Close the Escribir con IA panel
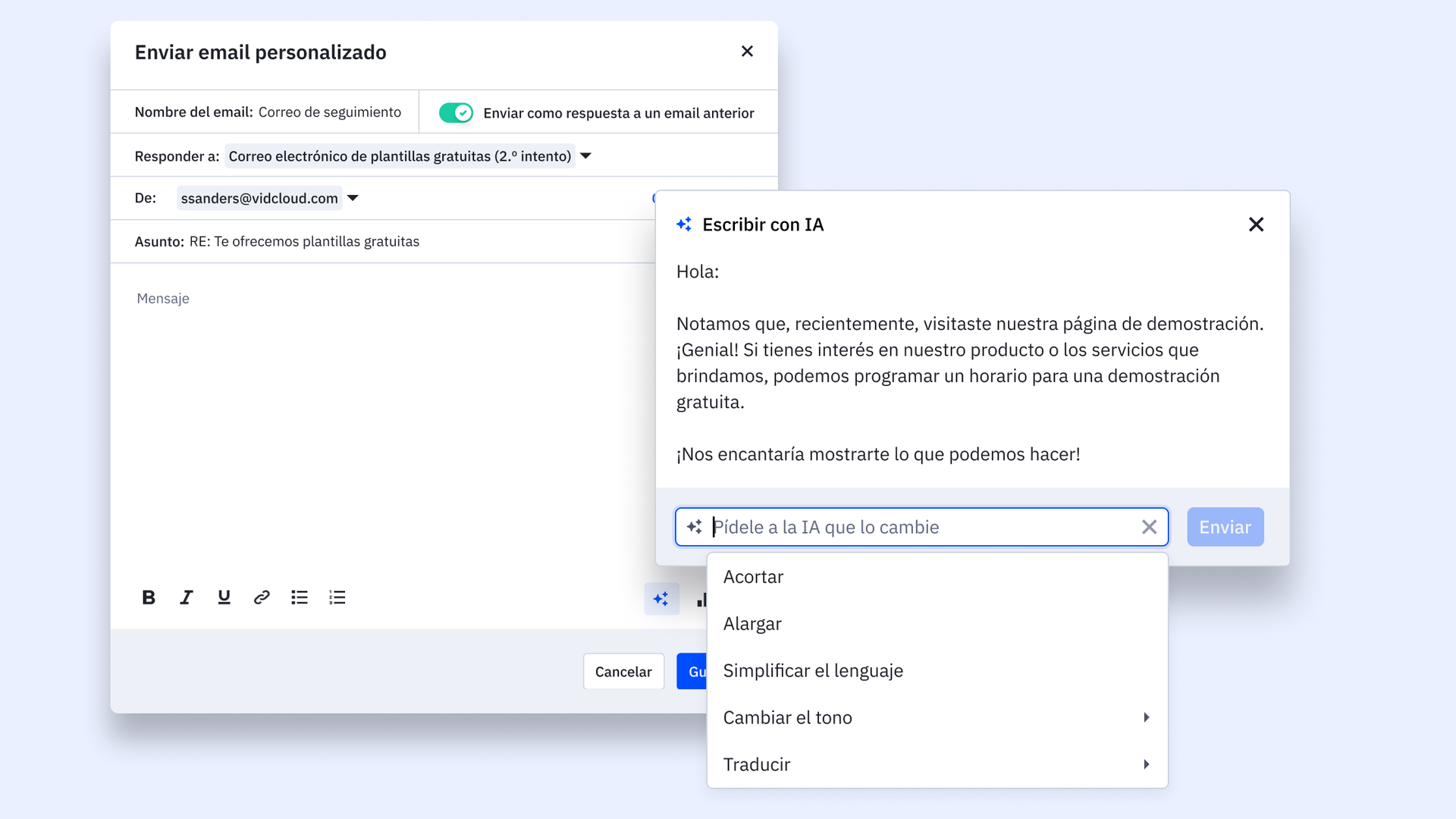 pyautogui.click(x=1256, y=224)
